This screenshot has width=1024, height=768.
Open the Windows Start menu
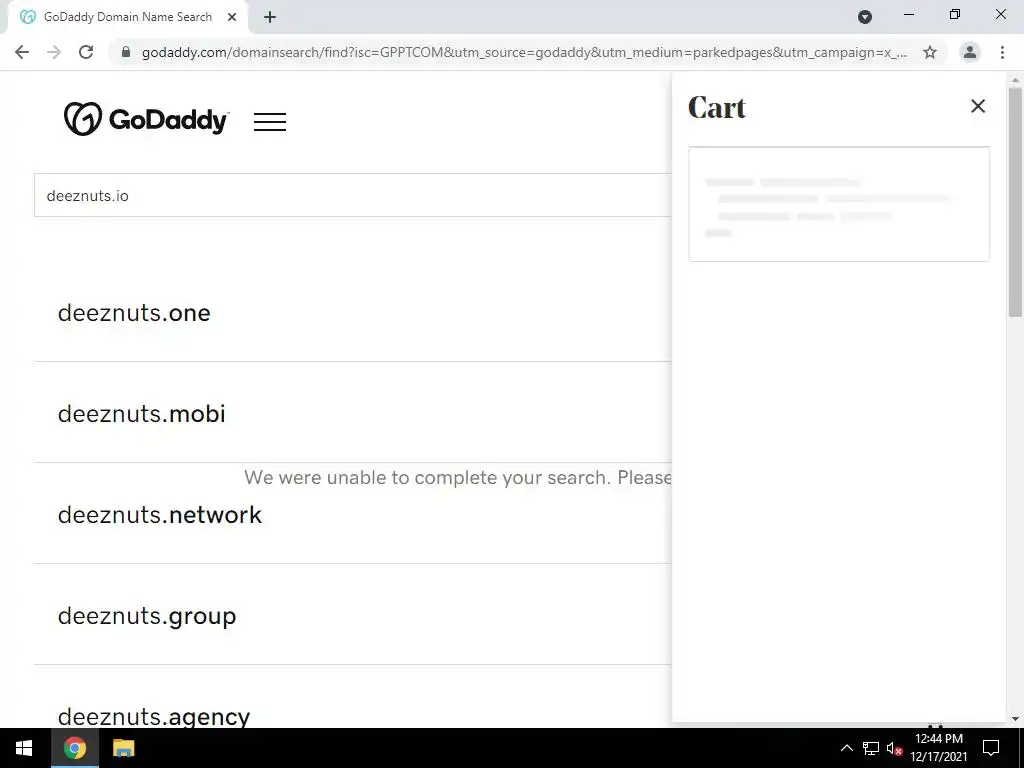(x=24, y=748)
